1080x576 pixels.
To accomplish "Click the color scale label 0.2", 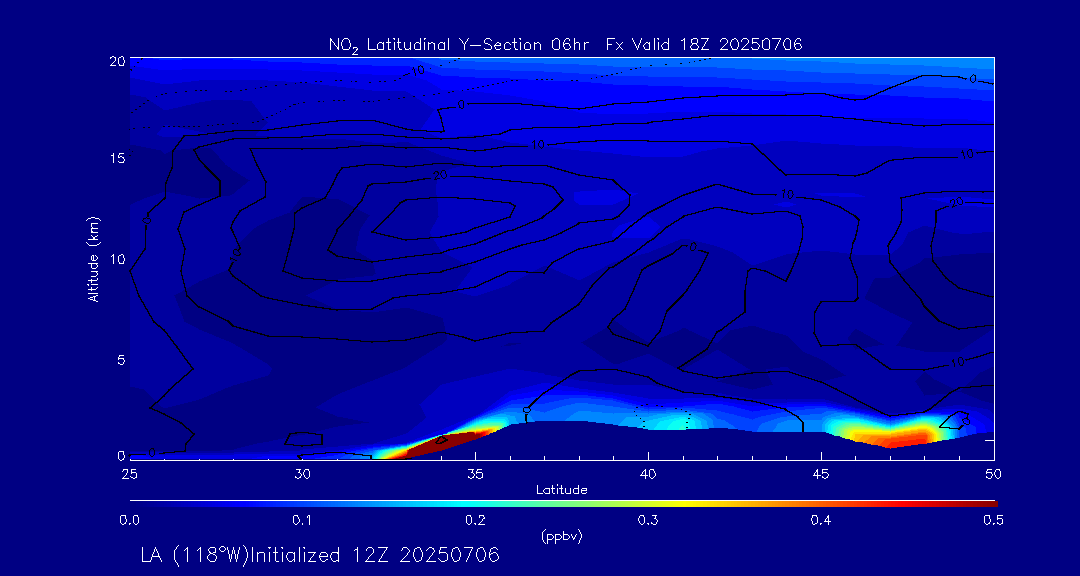I will point(475,520).
